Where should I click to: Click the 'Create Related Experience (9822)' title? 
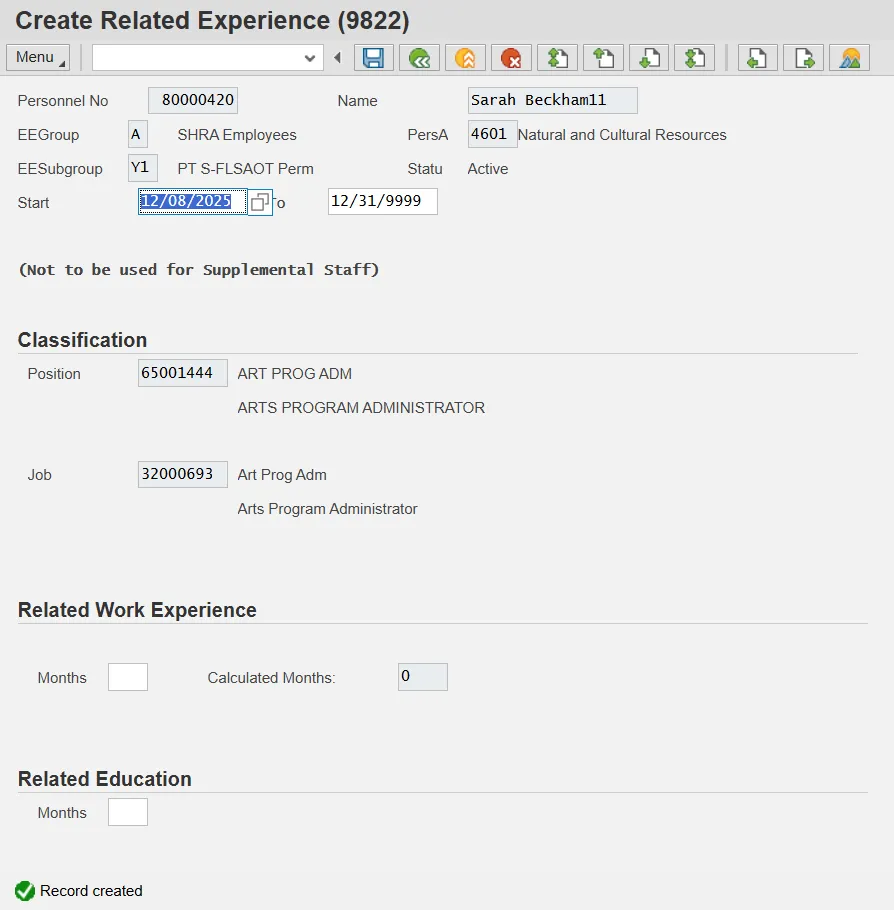(x=212, y=20)
